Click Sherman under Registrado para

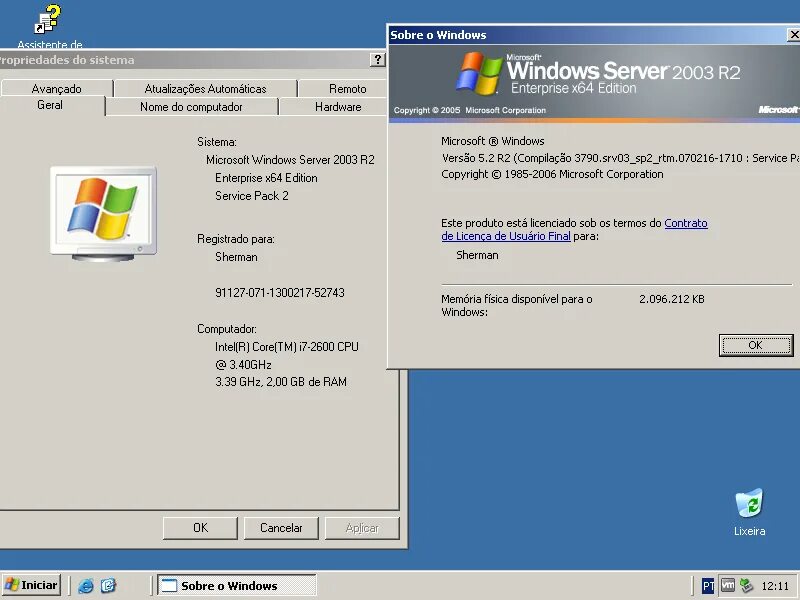(x=236, y=257)
